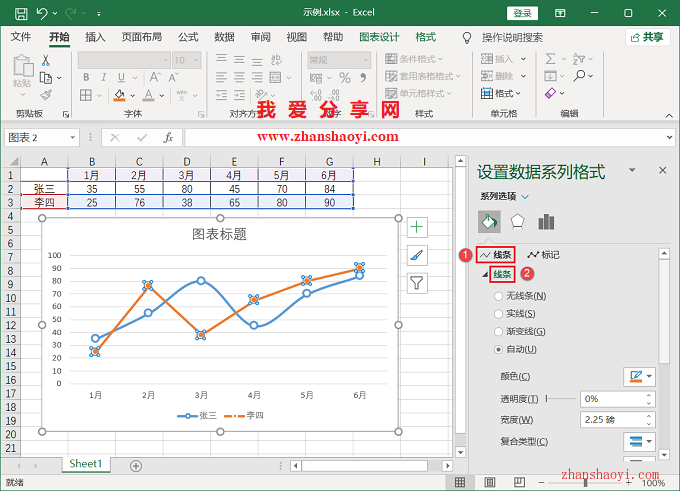Collapse the ribbon with the chevron
This screenshot has height=491, width=680.
[669, 115]
